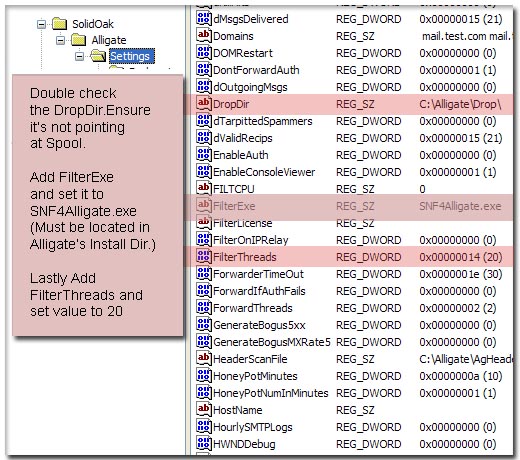The width and height of the screenshot is (520, 460).
Task: Click the ForwardIfAuthFails DWORD icon
Action: click(204, 290)
